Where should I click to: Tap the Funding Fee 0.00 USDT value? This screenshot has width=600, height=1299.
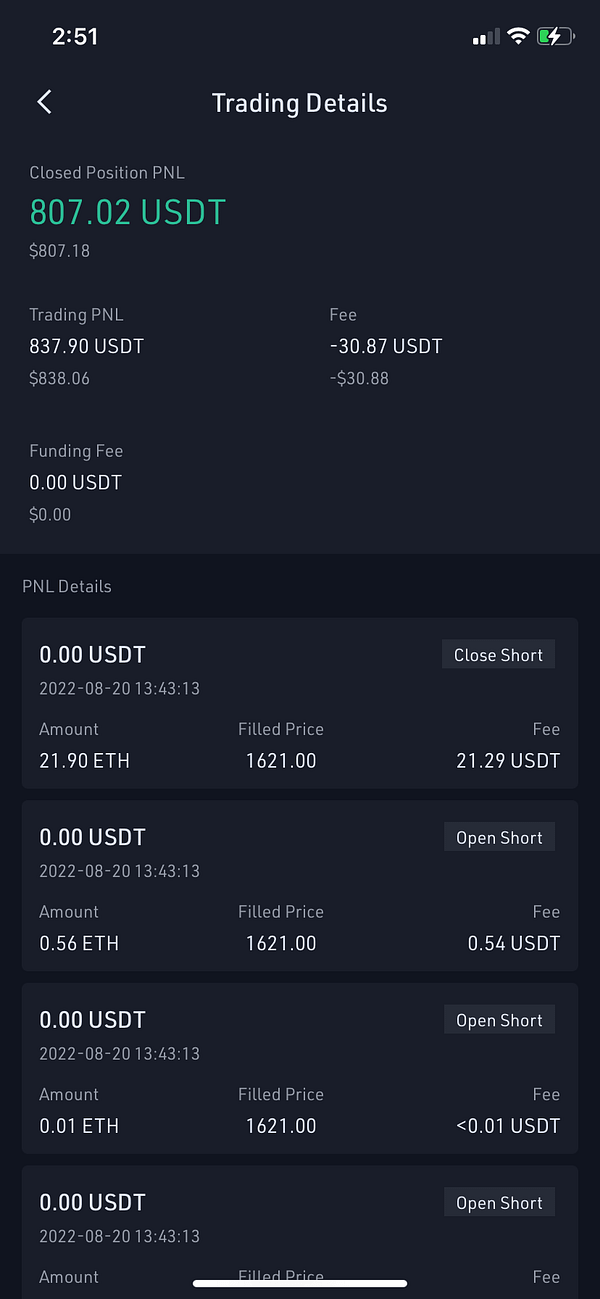pyautogui.click(x=76, y=482)
